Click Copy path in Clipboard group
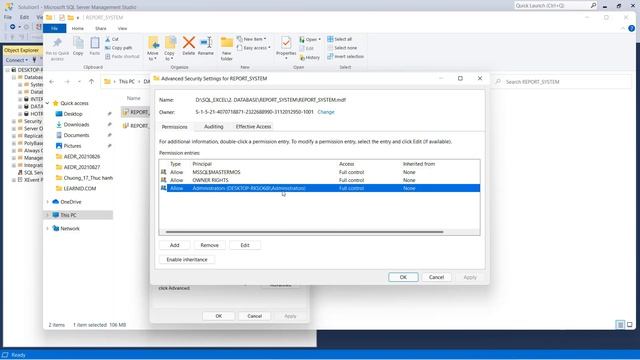This screenshot has height=360, width=640. (118, 48)
